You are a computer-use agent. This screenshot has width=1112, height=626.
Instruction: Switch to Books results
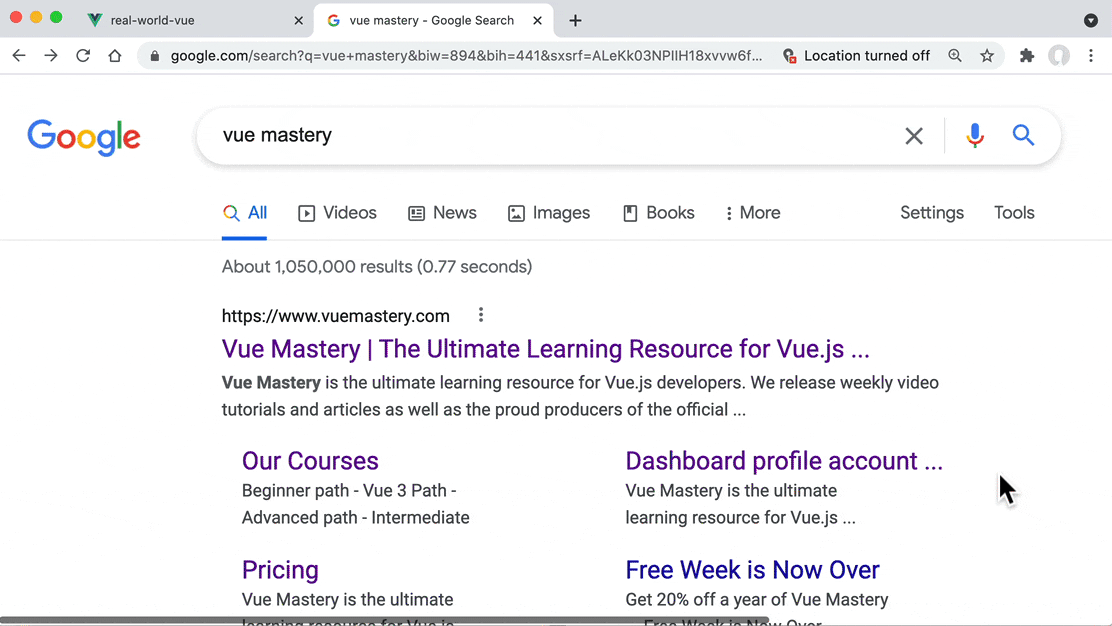pos(659,213)
